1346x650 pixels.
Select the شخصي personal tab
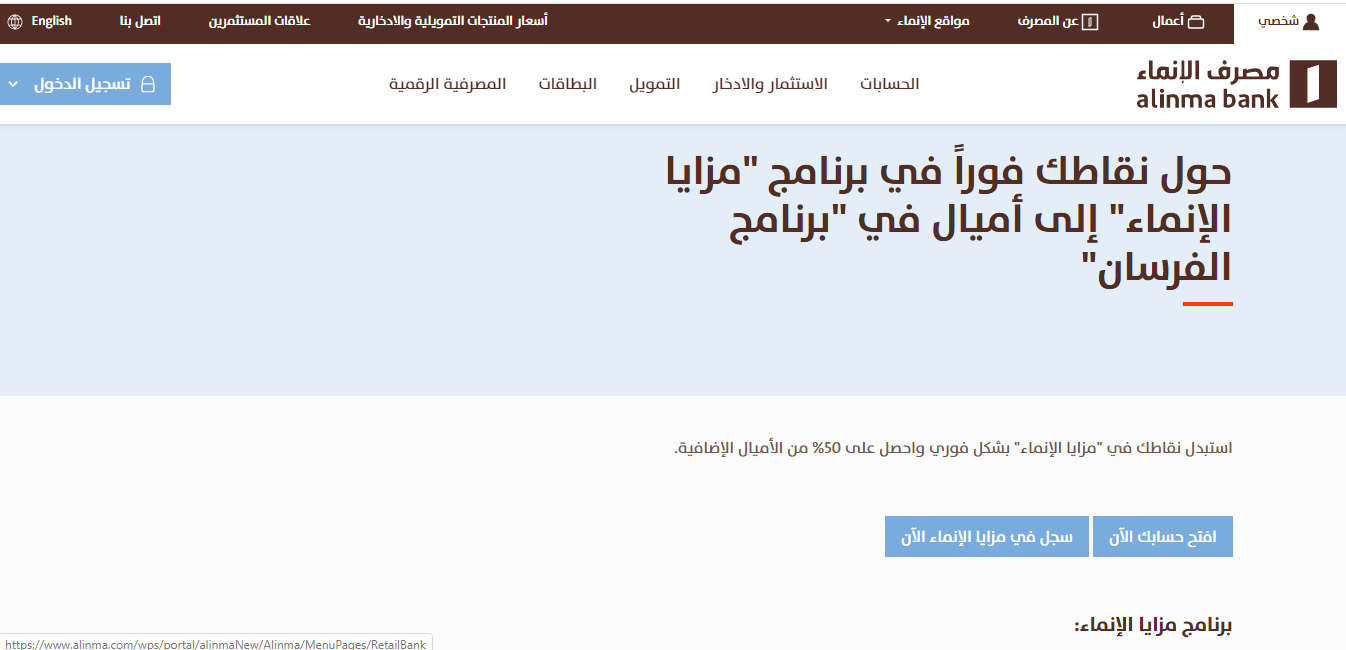pyautogui.click(x=1290, y=21)
